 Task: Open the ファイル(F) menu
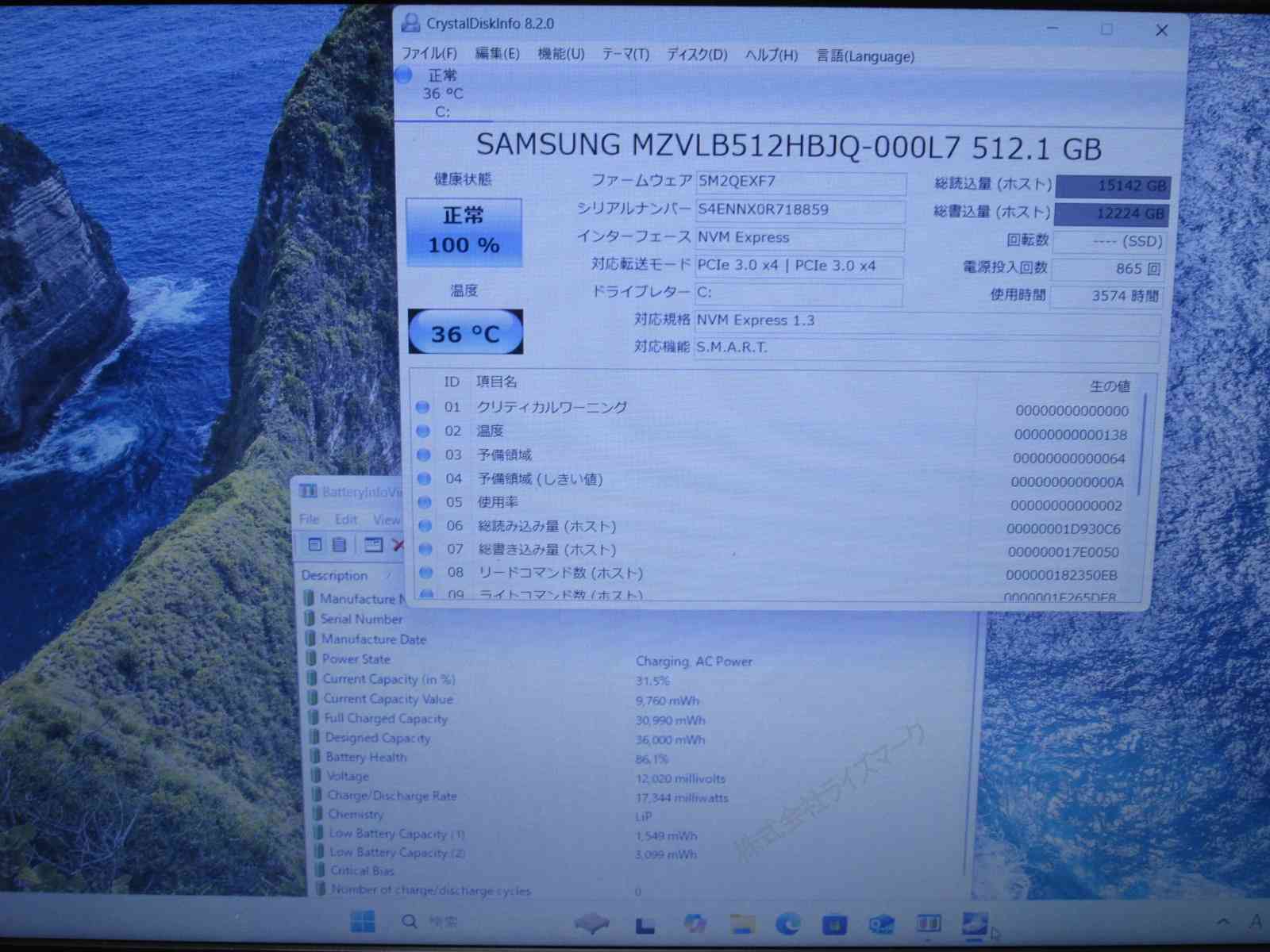point(429,54)
